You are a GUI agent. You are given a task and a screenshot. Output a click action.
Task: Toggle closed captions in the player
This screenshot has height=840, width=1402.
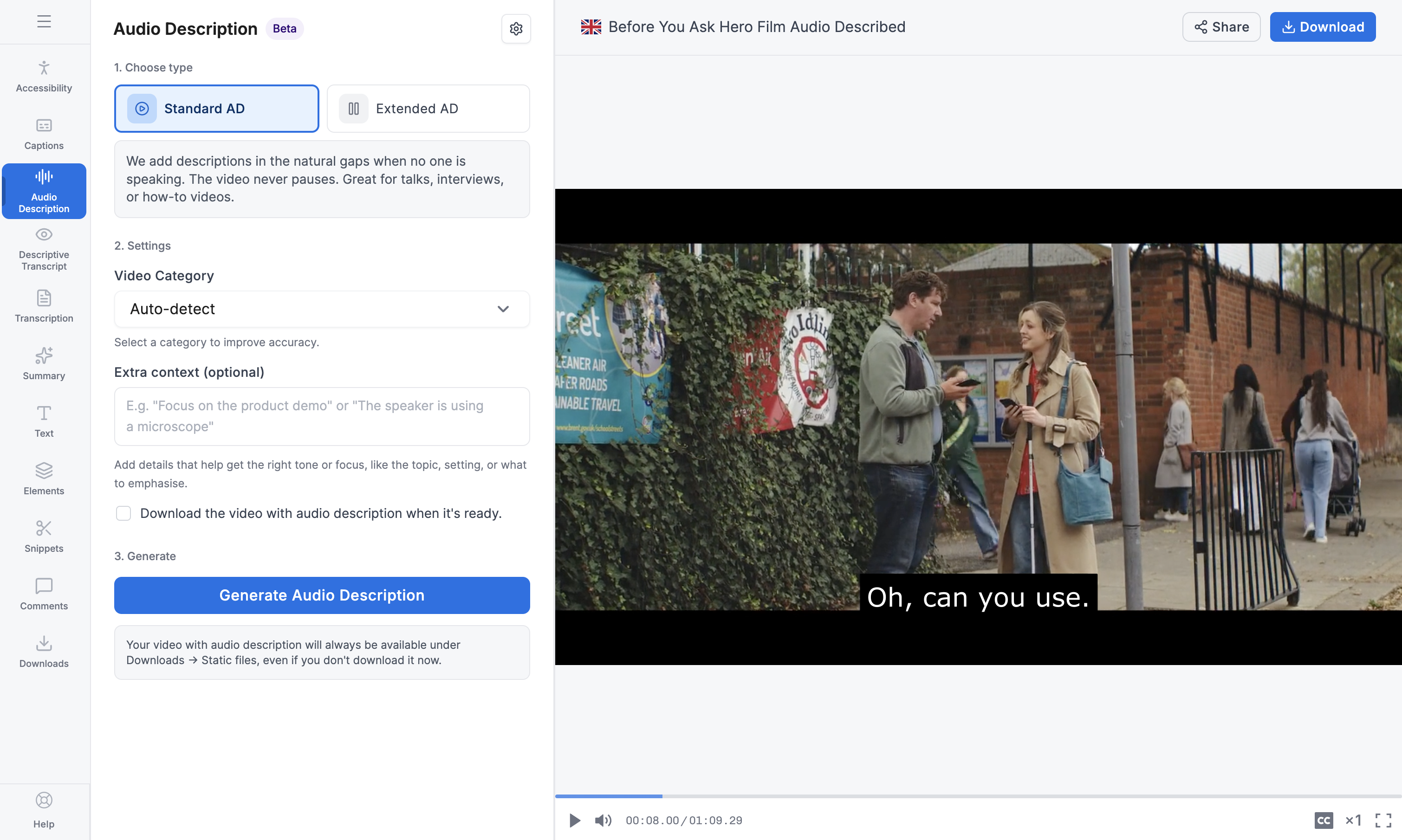(x=1323, y=820)
